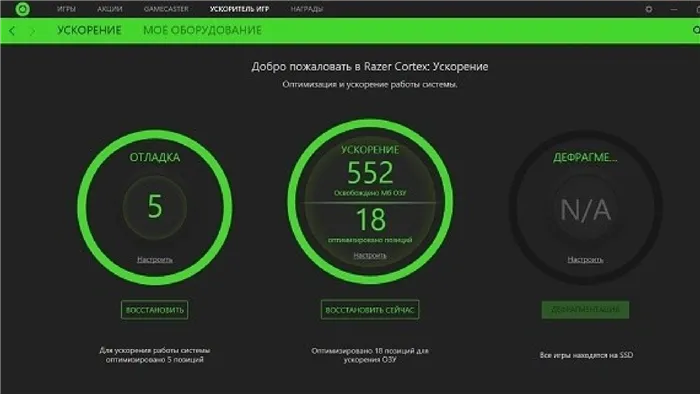Click the ОТЛАДКА circle showing 5
Screen dimensions: 700x394
pos(155,207)
